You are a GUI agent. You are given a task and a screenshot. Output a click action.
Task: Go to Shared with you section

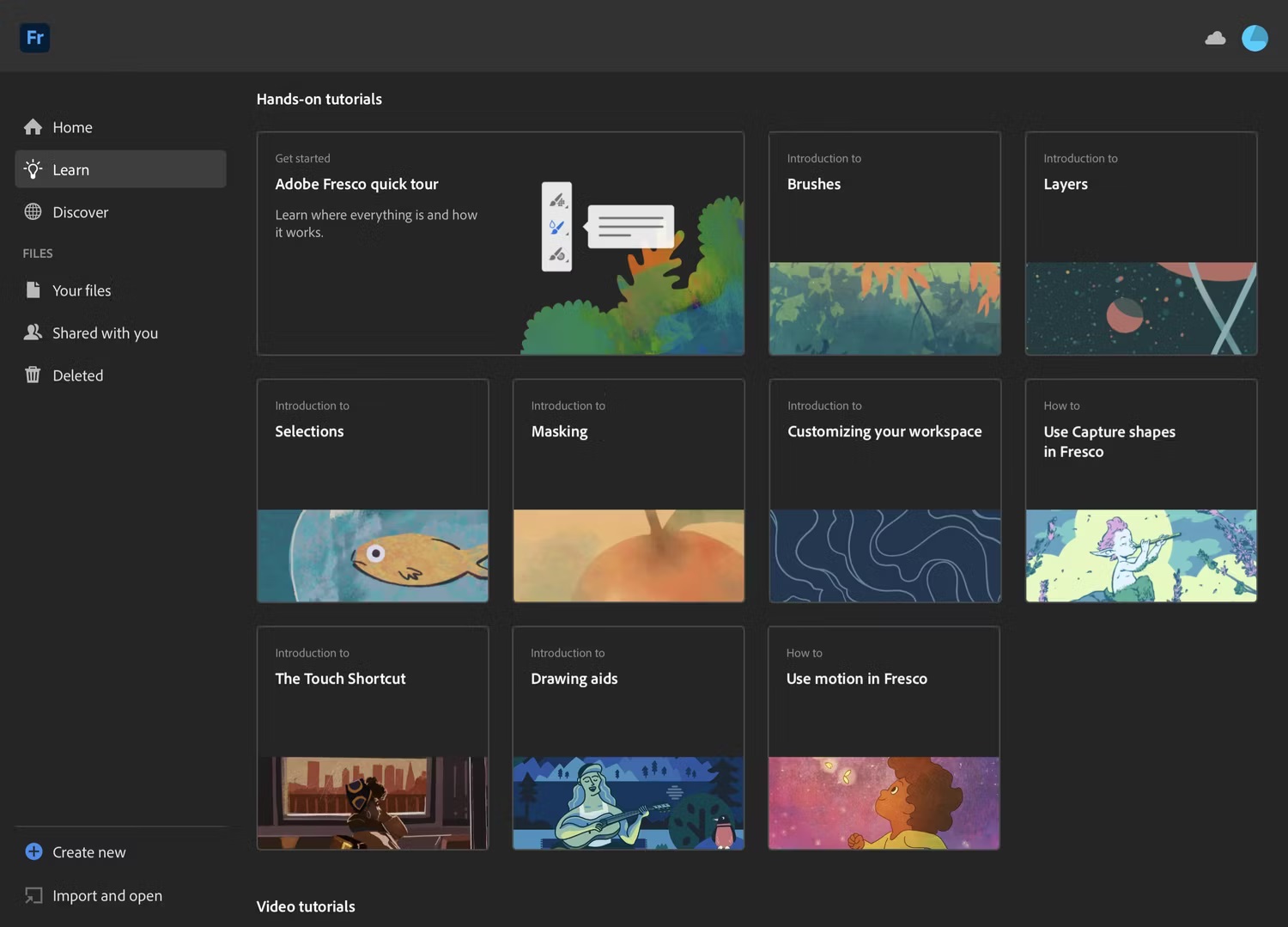[x=105, y=332]
